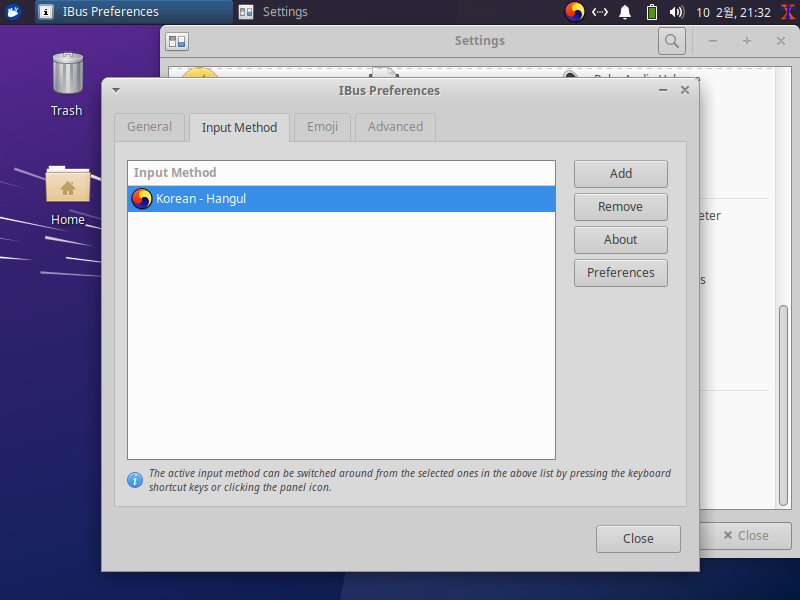The width and height of the screenshot is (800, 600).
Task: Open volume control speaker icon
Action: (x=677, y=12)
